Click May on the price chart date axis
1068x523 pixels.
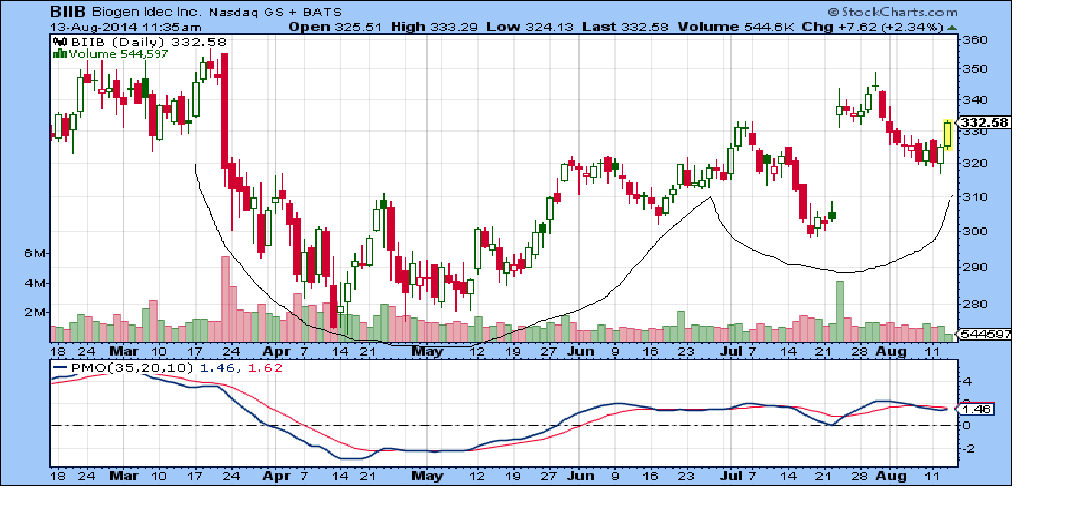click(428, 352)
